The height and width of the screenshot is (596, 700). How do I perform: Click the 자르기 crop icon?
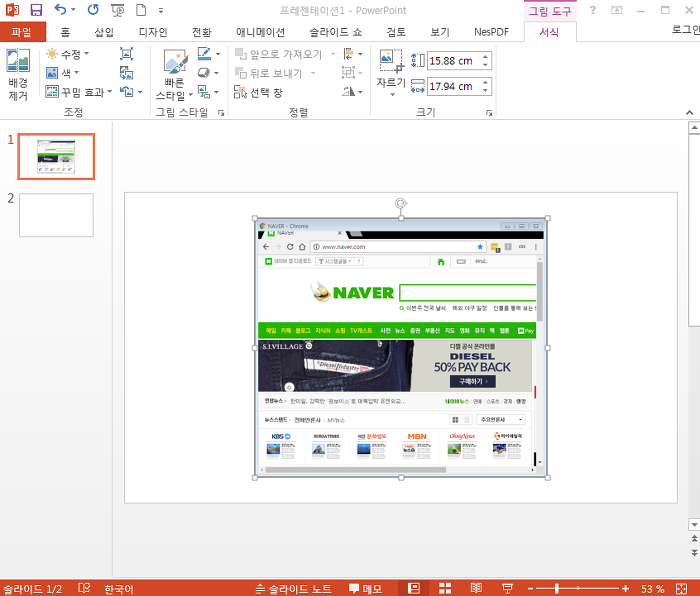click(391, 61)
